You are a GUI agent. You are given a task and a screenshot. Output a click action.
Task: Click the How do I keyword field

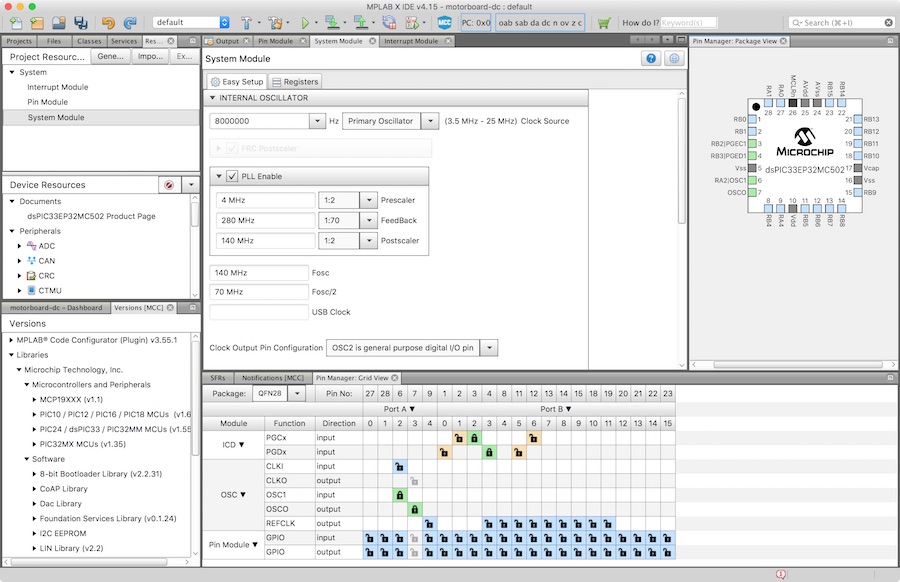pos(688,23)
